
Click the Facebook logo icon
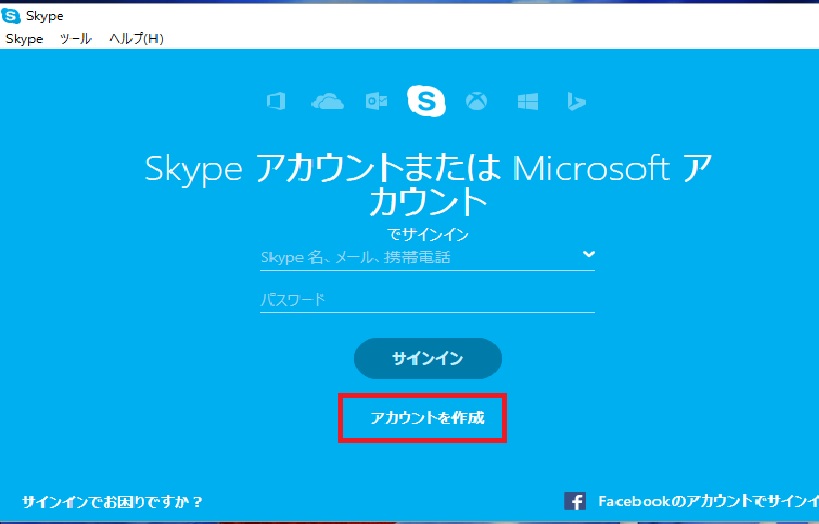point(575,501)
